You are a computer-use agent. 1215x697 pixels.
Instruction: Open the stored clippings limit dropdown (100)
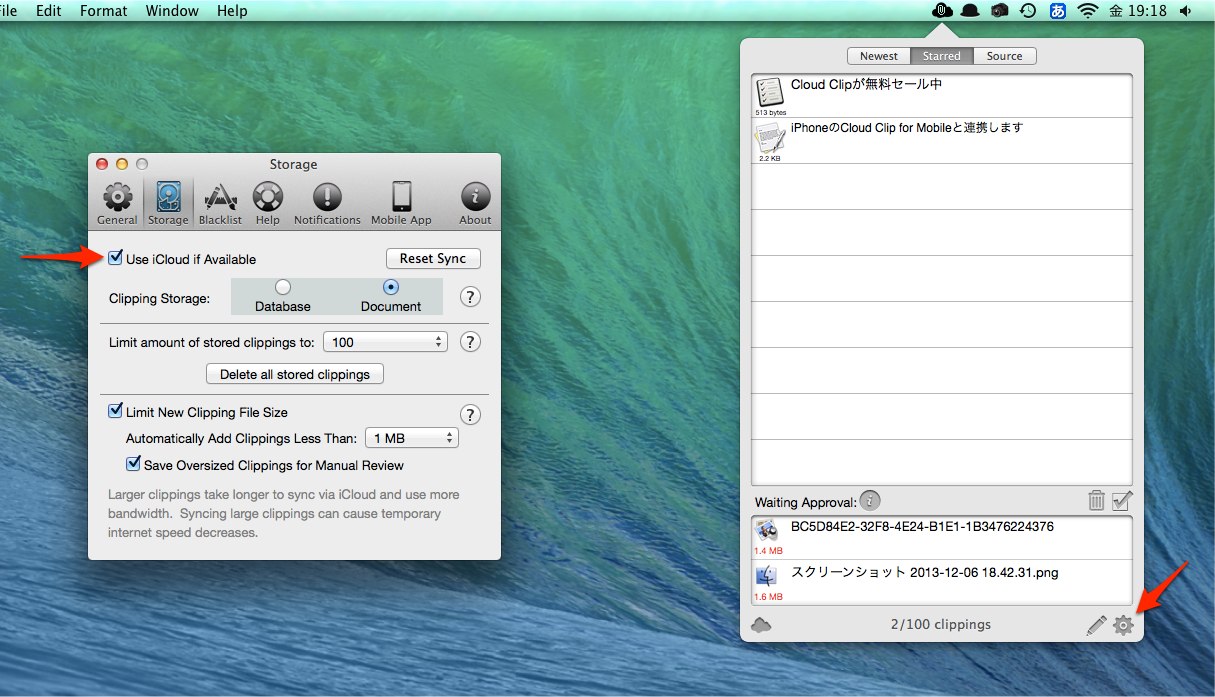click(x=385, y=342)
